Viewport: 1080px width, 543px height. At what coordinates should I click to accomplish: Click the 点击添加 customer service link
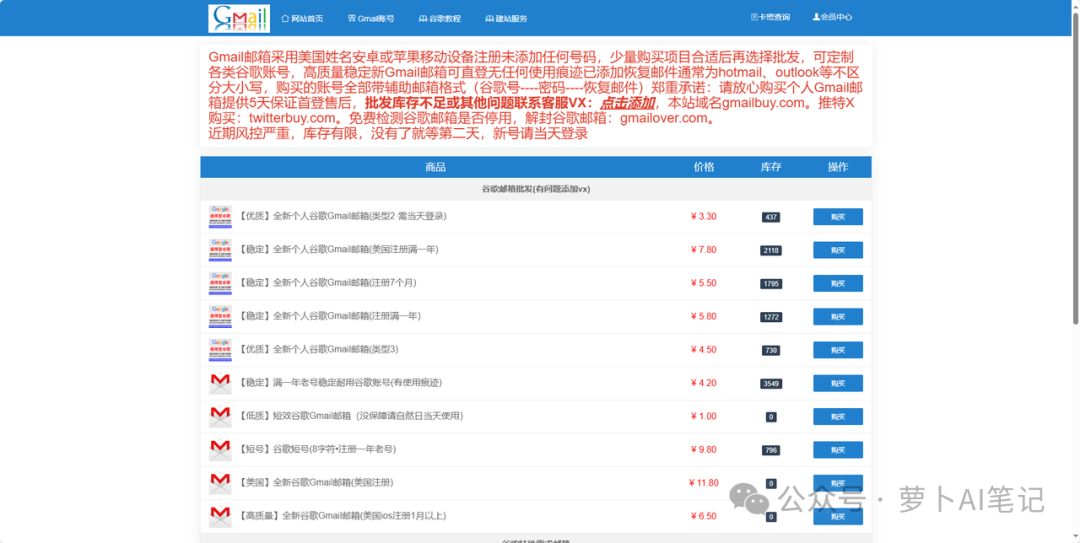pos(627,103)
